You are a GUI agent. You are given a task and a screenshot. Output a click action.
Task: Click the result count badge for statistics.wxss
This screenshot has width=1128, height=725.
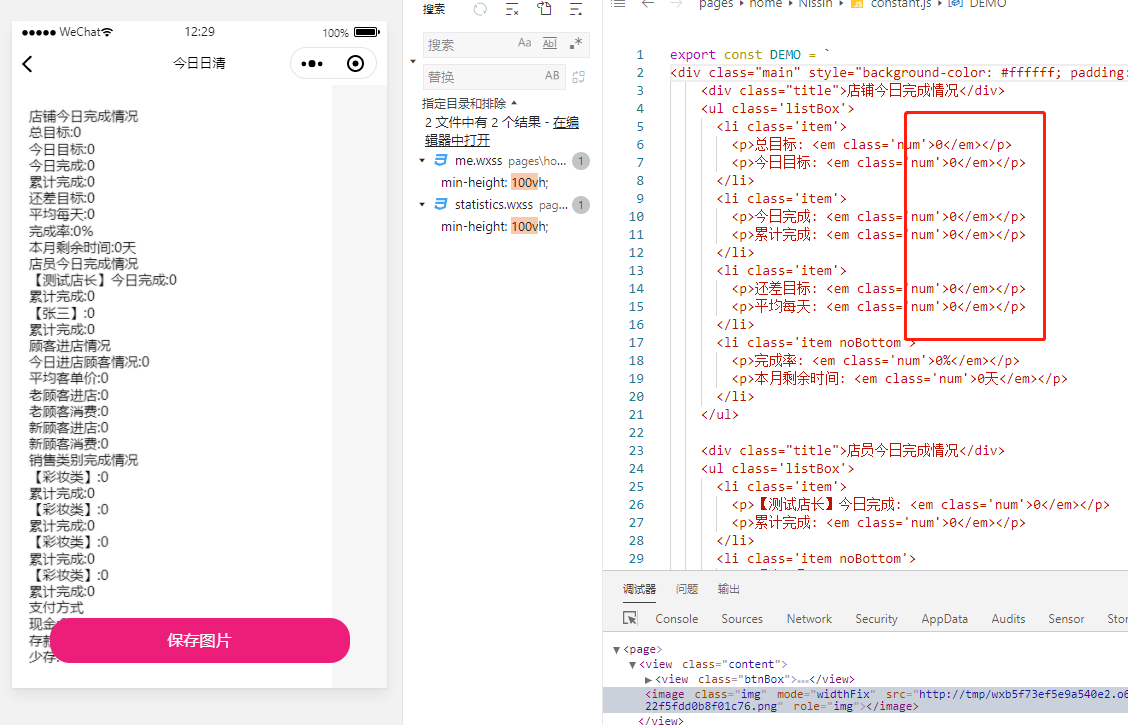581,205
